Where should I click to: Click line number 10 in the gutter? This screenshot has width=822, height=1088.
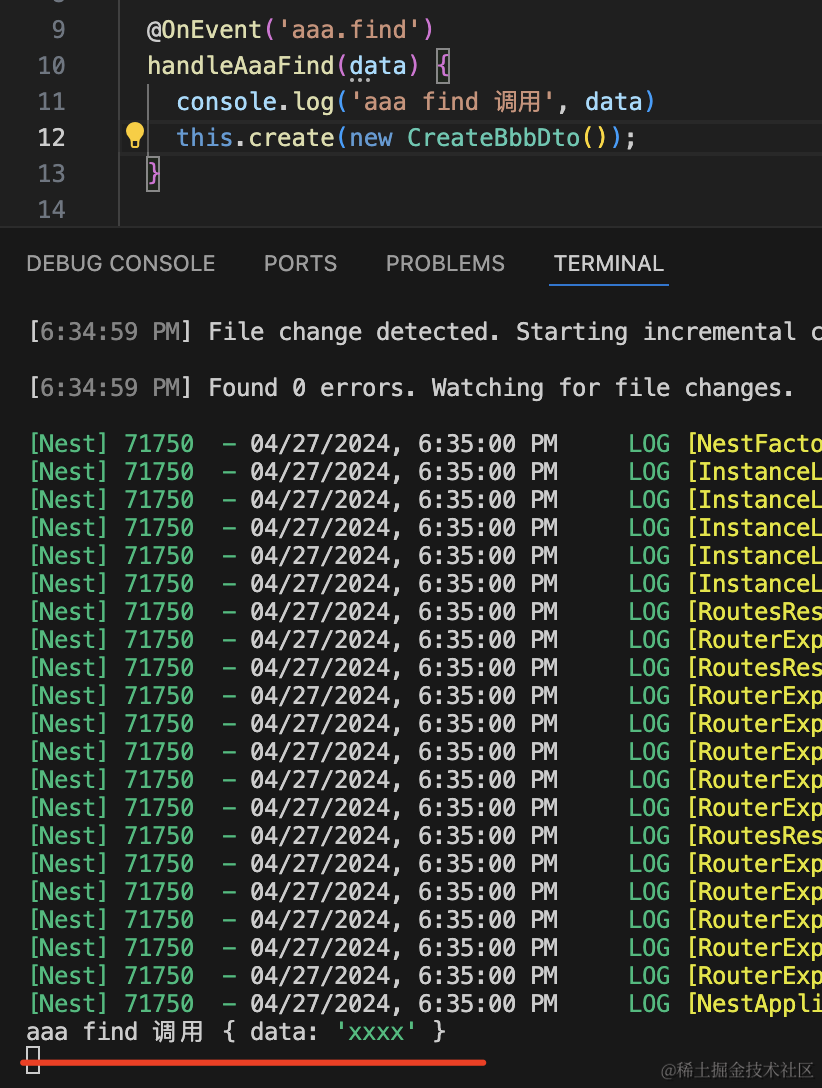tap(51, 66)
